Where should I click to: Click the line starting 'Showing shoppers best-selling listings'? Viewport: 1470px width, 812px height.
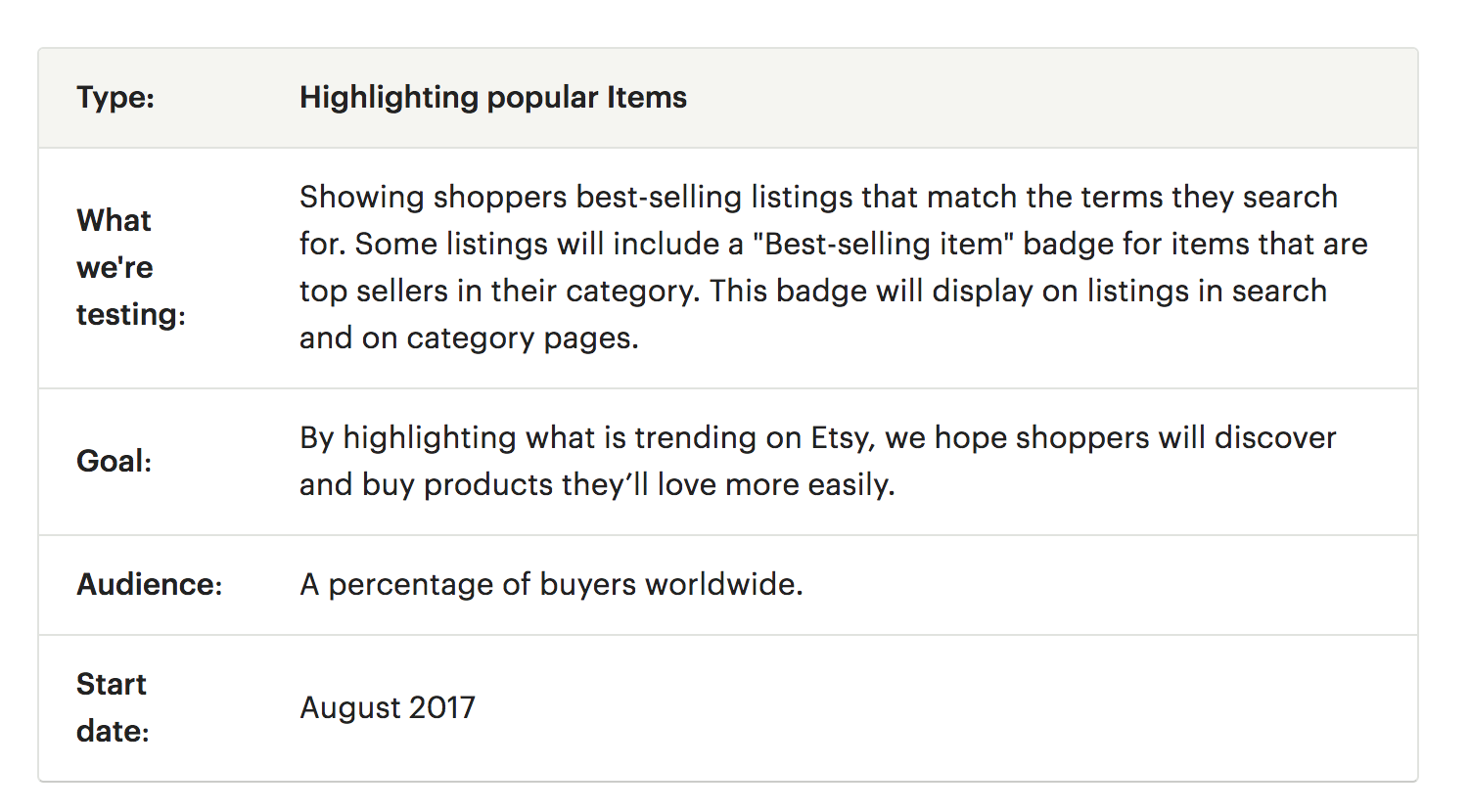point(818,197)
